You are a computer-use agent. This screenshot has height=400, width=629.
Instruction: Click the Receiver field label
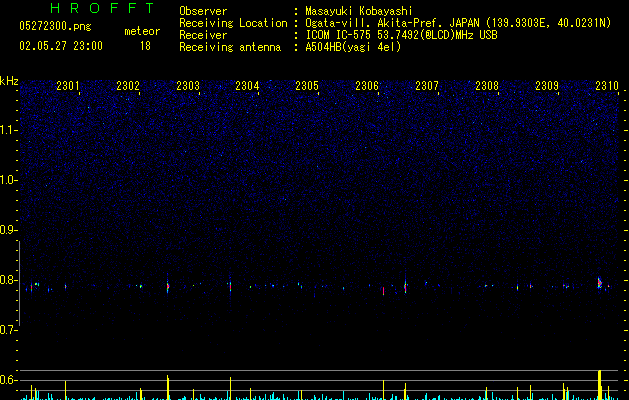(203, 35)
